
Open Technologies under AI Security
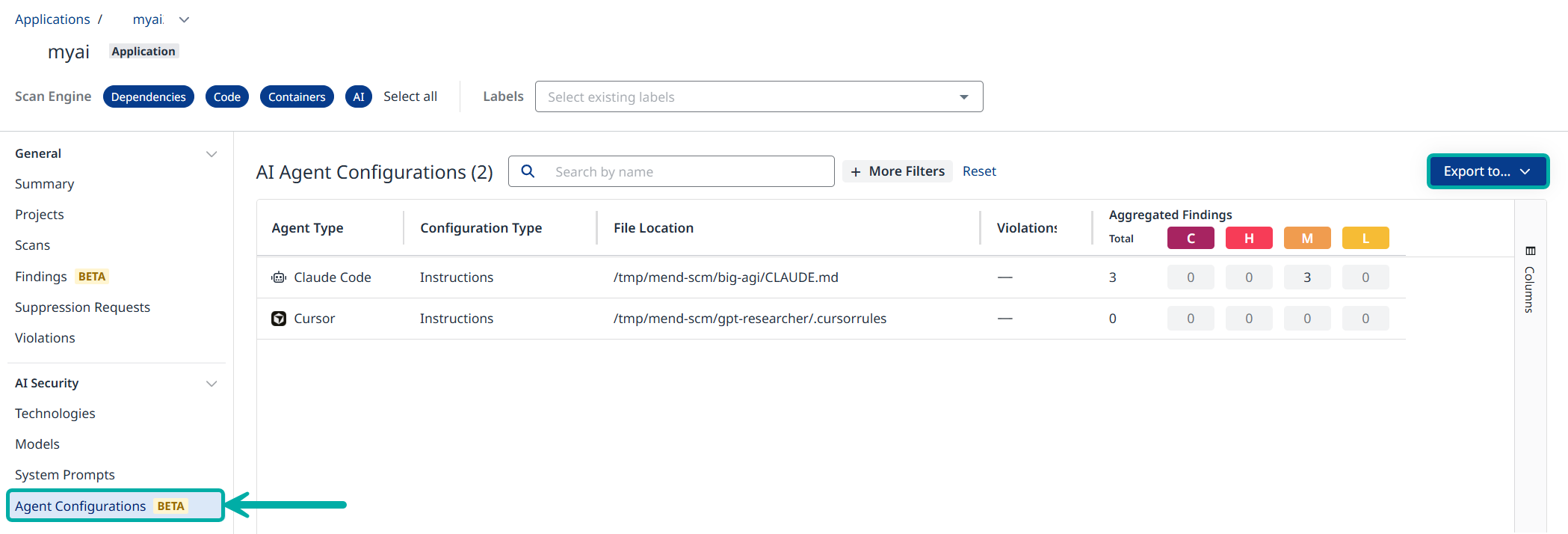pos(55,414)
